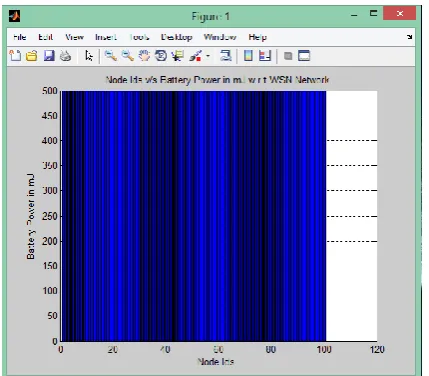Open a file with folder icon
Screen dimensions: 429x376
[32, 56]
